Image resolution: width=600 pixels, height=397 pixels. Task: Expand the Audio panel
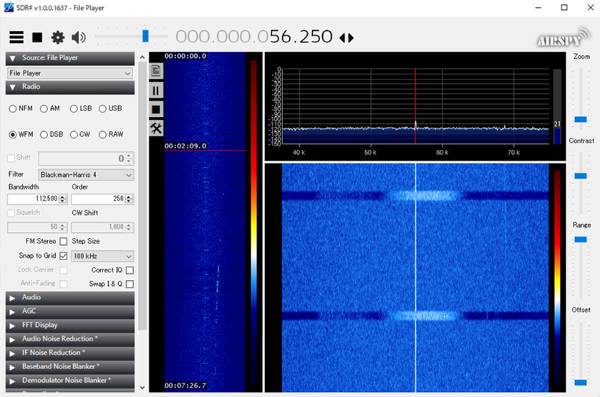(x=70, y=297)
